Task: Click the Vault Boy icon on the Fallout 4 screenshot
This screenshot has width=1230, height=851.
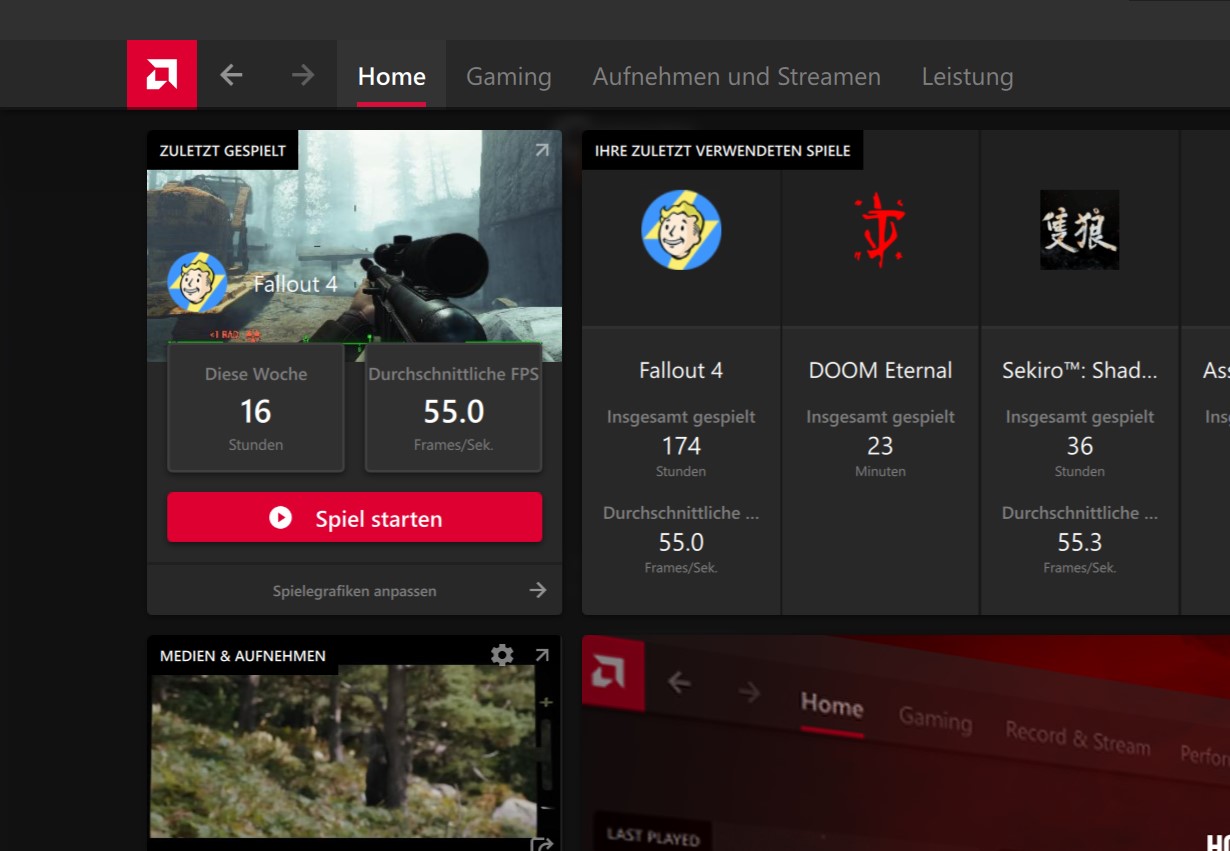Action: point(197,282)
